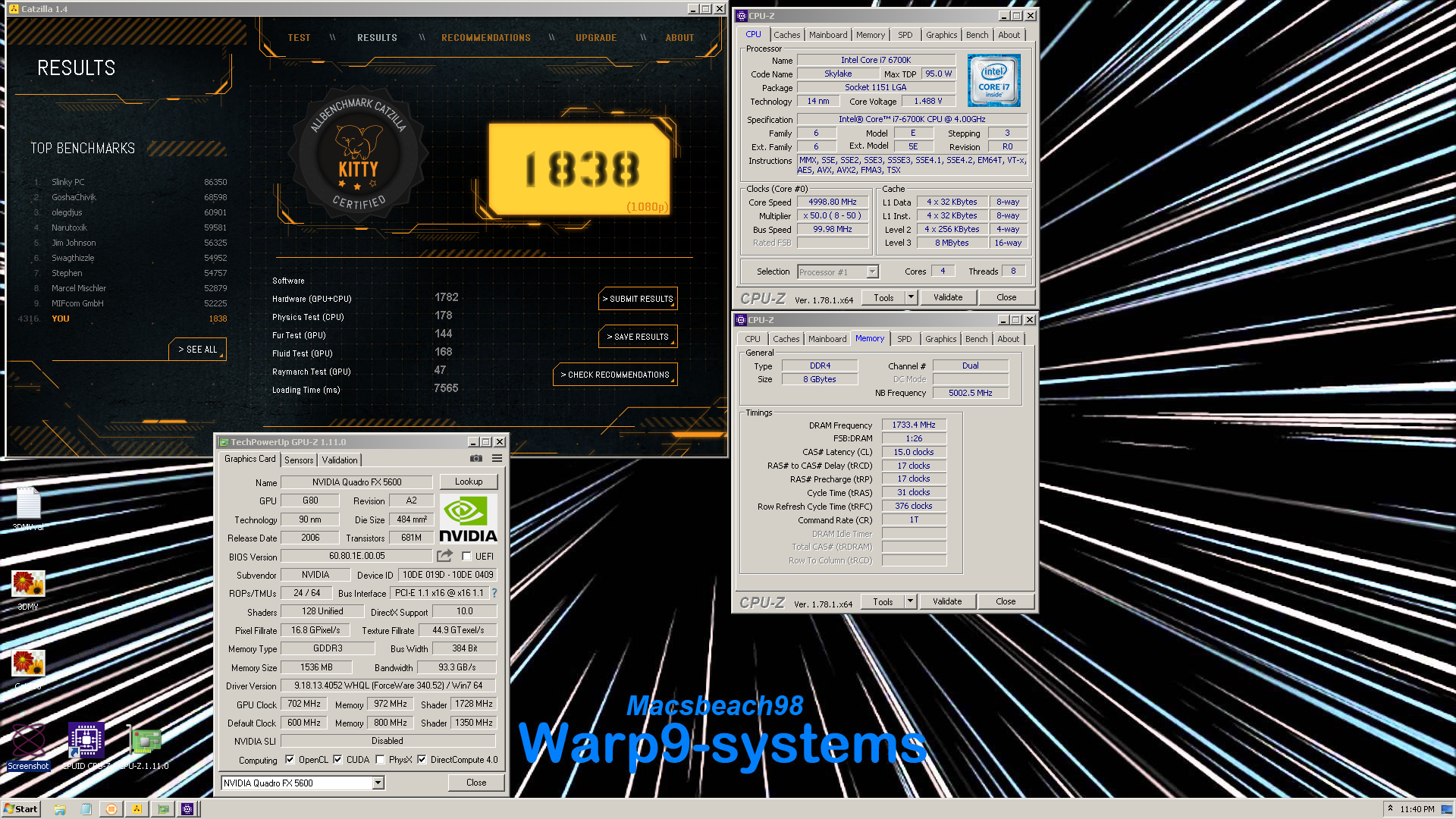Screen dimensions: 1456x819
Task: Expand Tools dropdown arrow in the upper CPU-Z window
Action: (911, 297)
